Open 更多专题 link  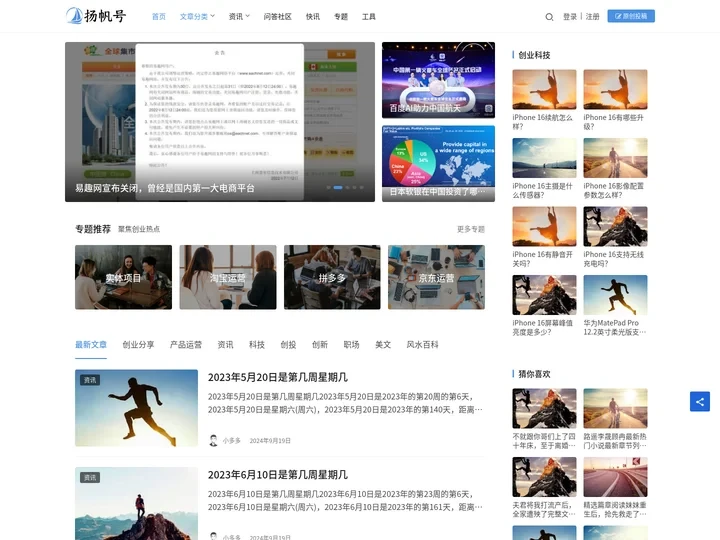pyautogui.click(x=471, y=229)
